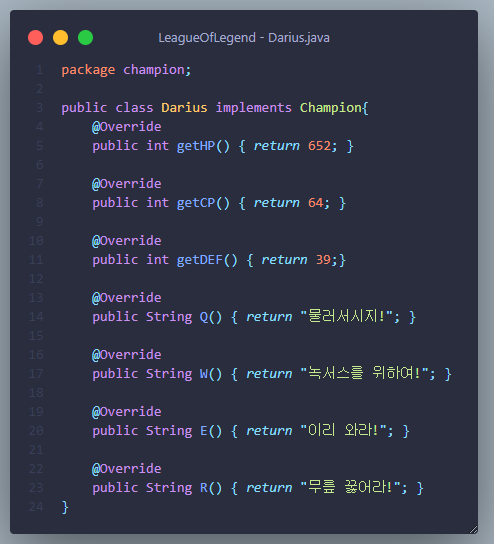Image resolution: width=494 pixels, height=544 pixels.
Task: Click the string "이리 와라!"
Action: (343, 430)
